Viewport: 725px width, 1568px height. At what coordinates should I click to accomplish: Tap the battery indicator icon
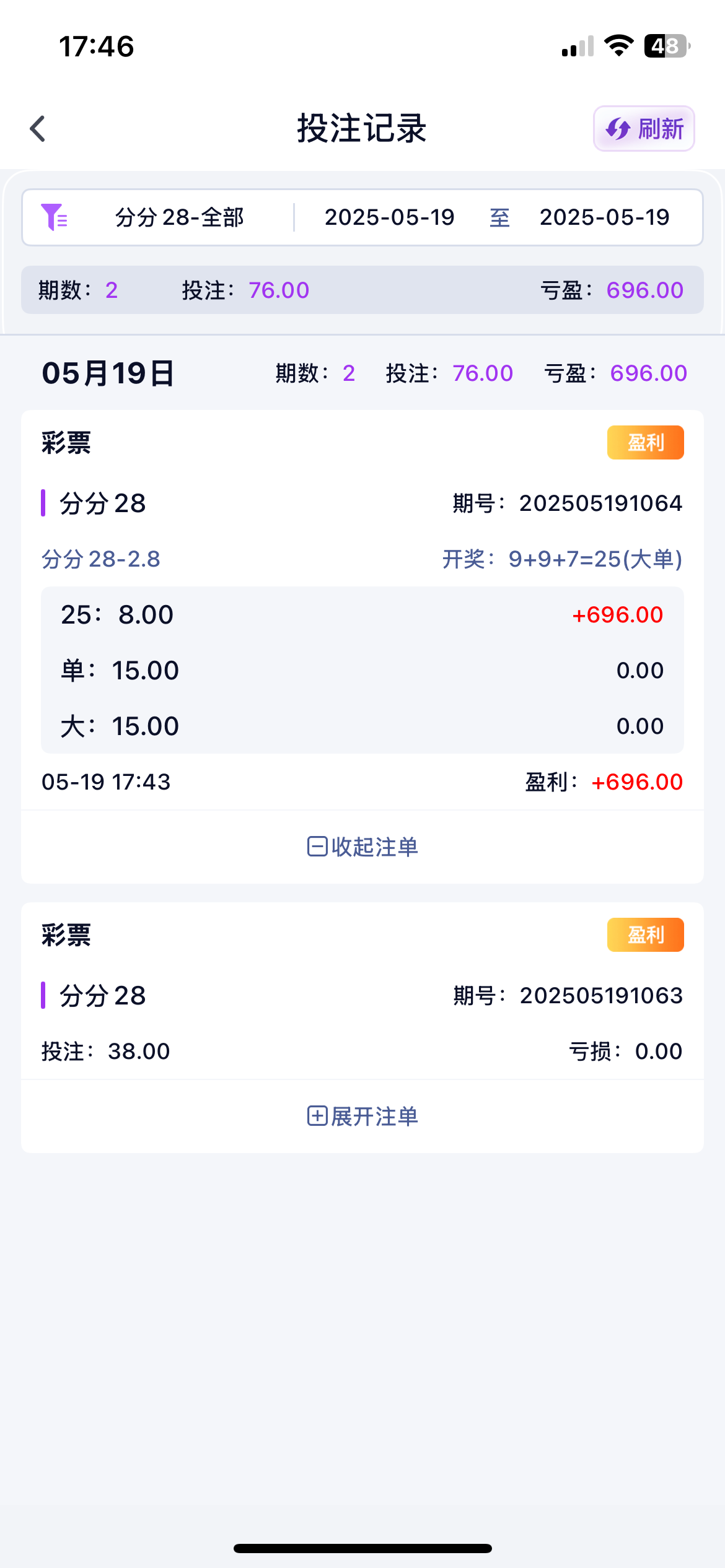point(667,46)
